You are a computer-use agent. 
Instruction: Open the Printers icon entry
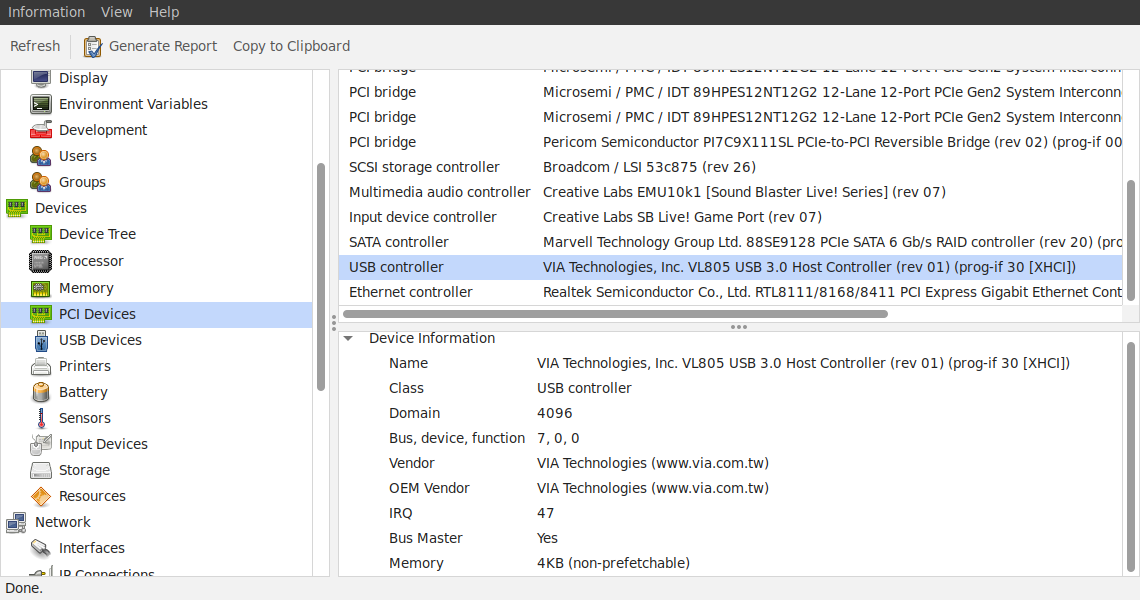click(41, 366)
